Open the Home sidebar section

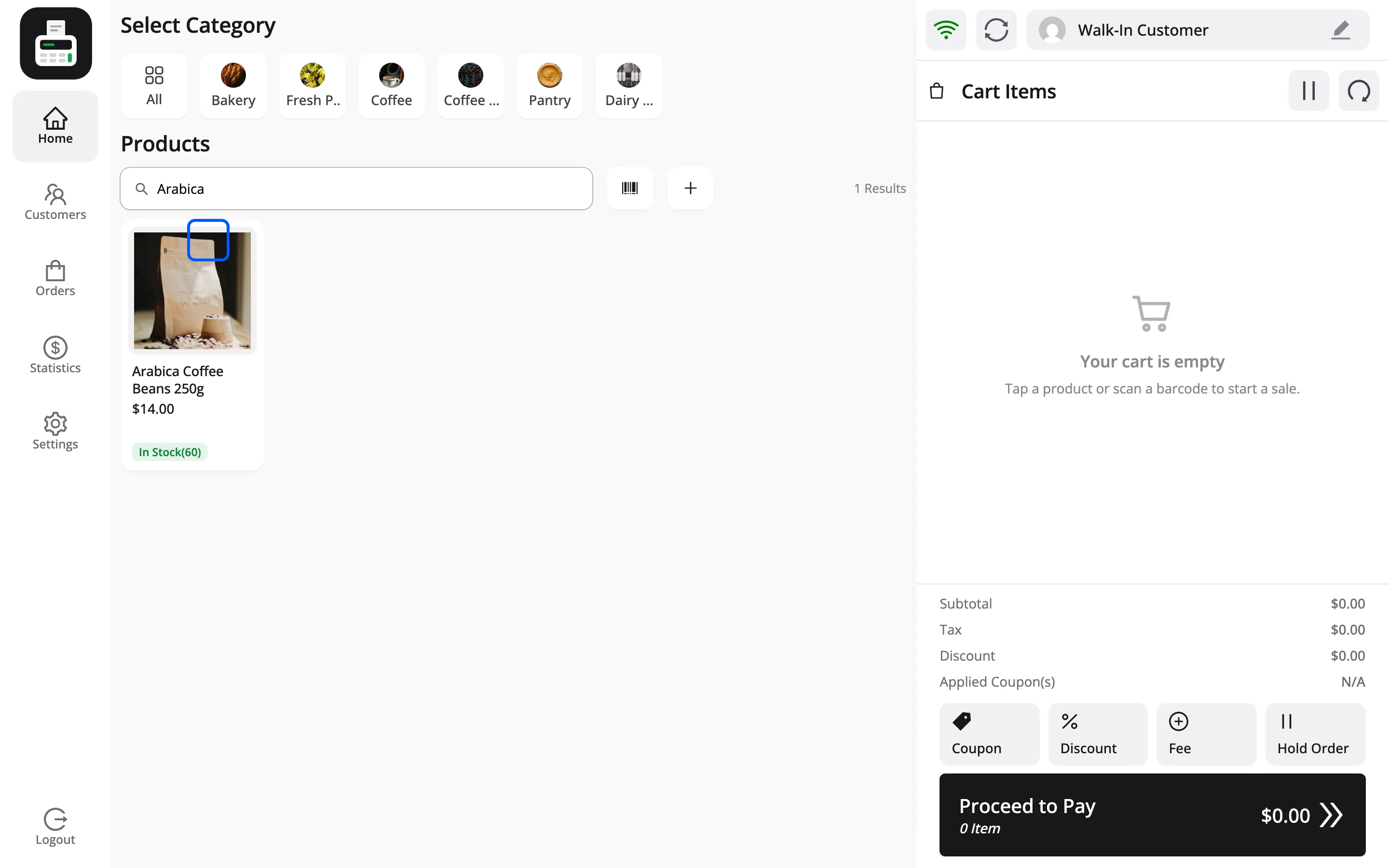pos(55,126)
